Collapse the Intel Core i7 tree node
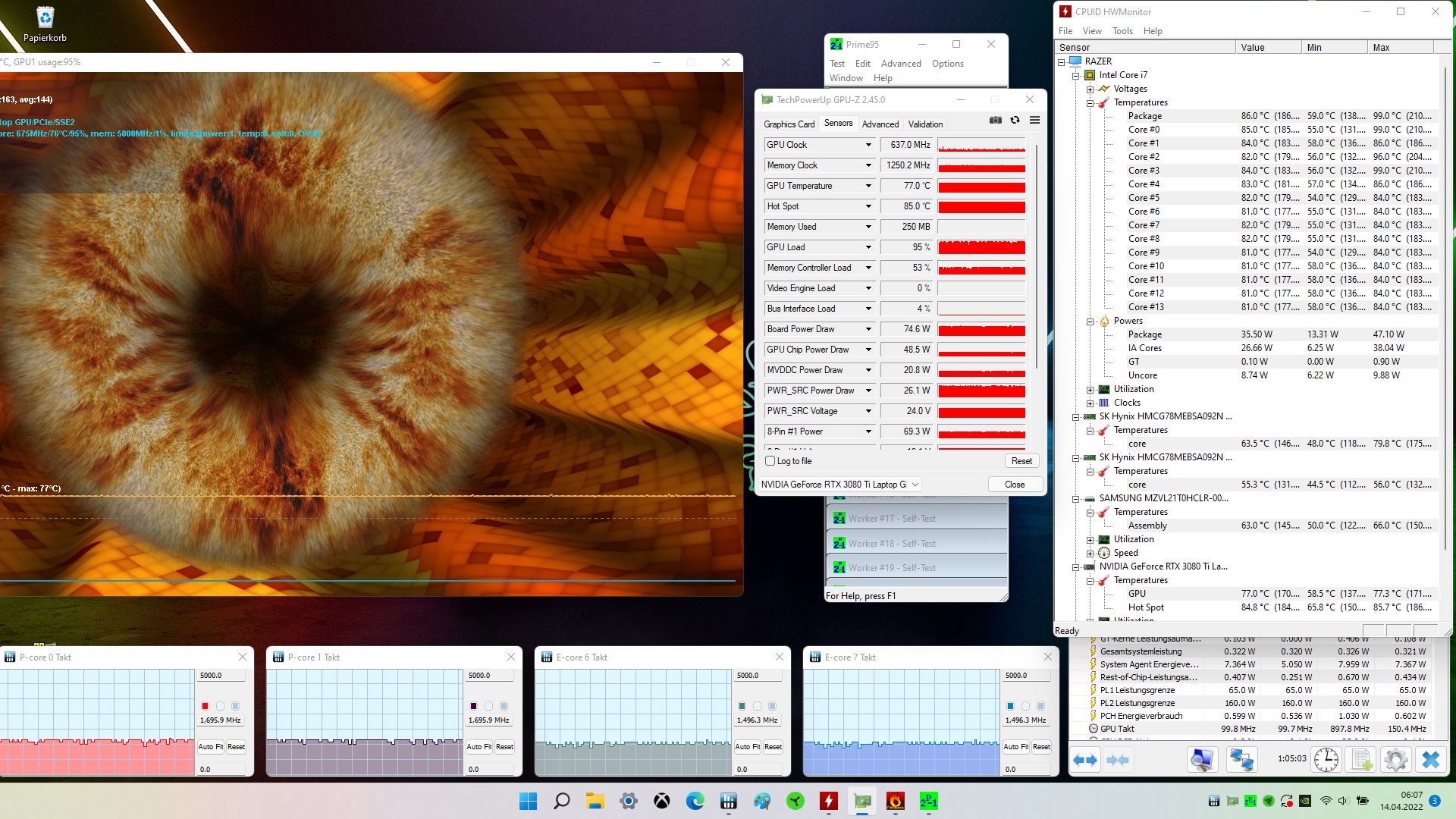 point(1075,75)
